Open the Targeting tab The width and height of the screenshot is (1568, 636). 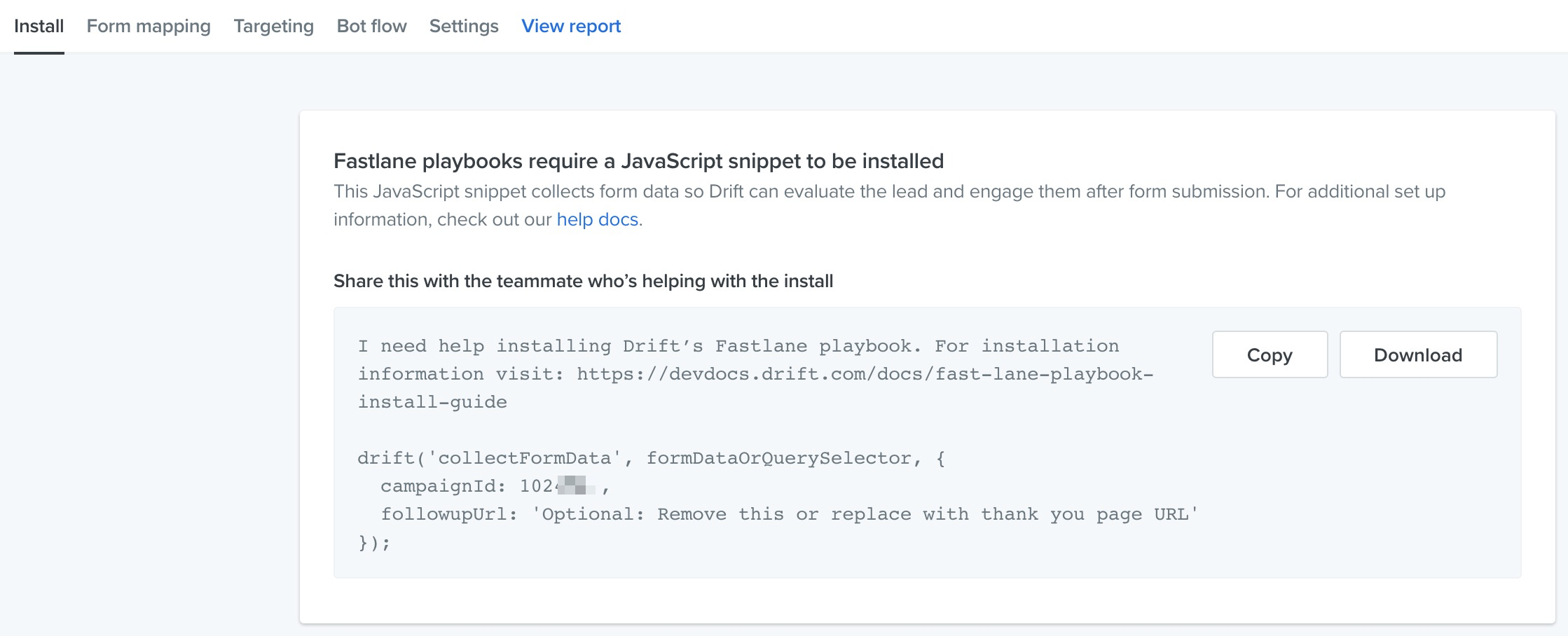pos(273,26)
